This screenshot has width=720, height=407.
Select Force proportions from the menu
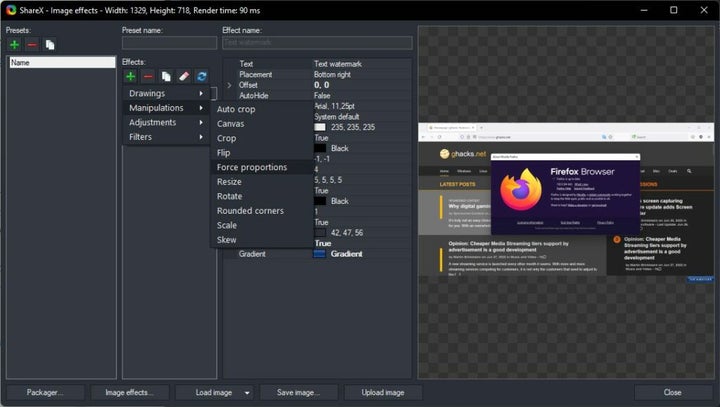point(251,167)
